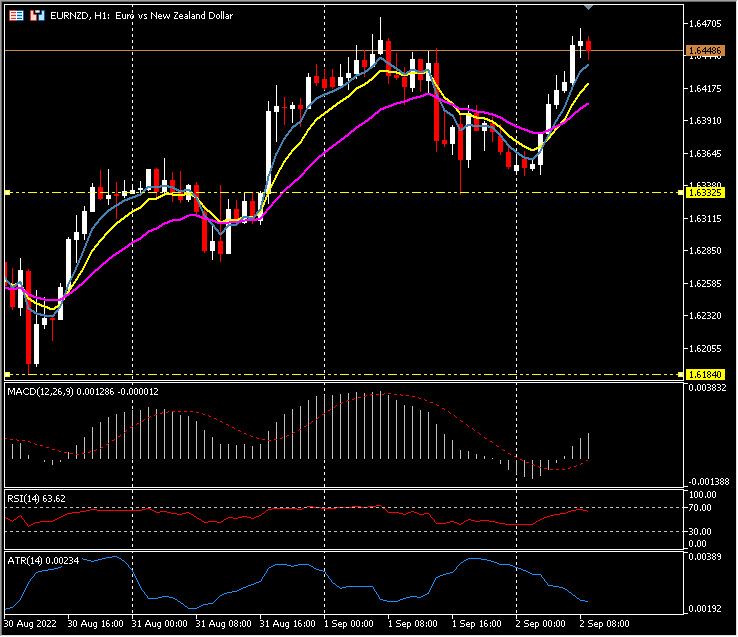The width and height of the screenshot is (738, 637).
Task: Click the Depth of Market icon
Action: click(36, 17)
